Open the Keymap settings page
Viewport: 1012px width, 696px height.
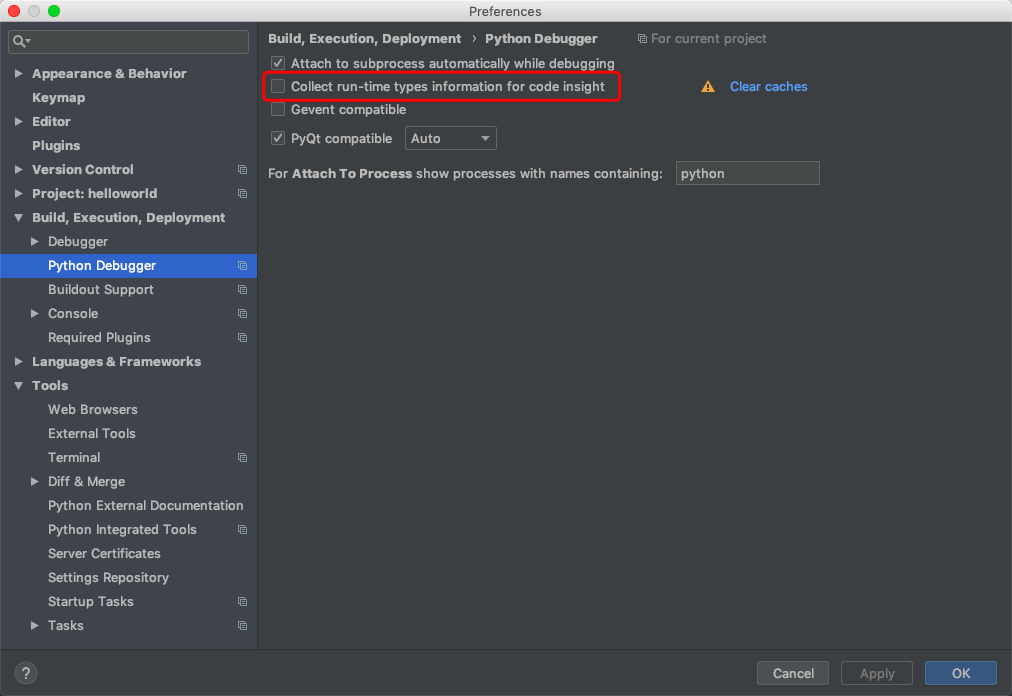tap(59, 97)
